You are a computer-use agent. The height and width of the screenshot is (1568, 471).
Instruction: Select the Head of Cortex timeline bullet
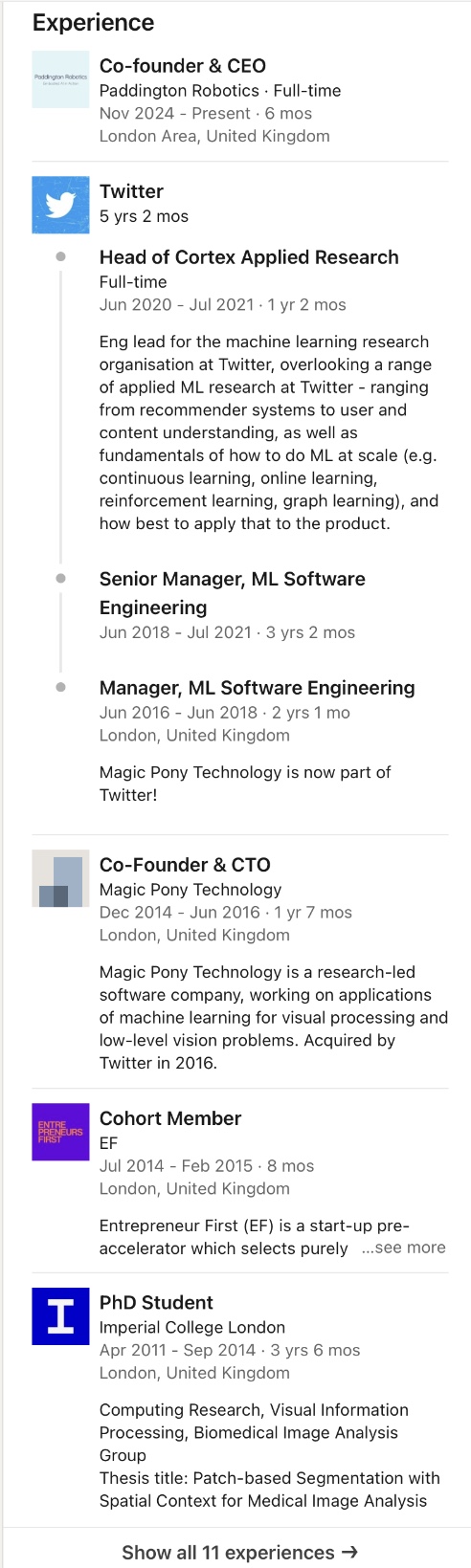click(60, 256)
